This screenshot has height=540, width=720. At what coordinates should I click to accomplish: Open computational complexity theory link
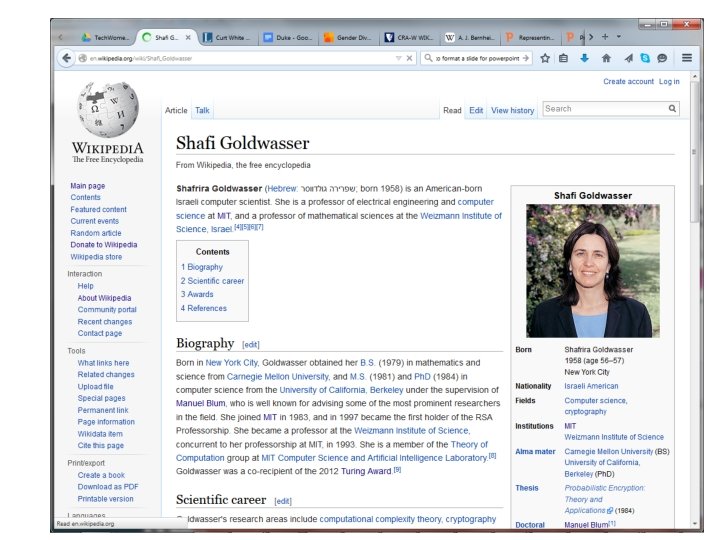(x=380, y=519)
